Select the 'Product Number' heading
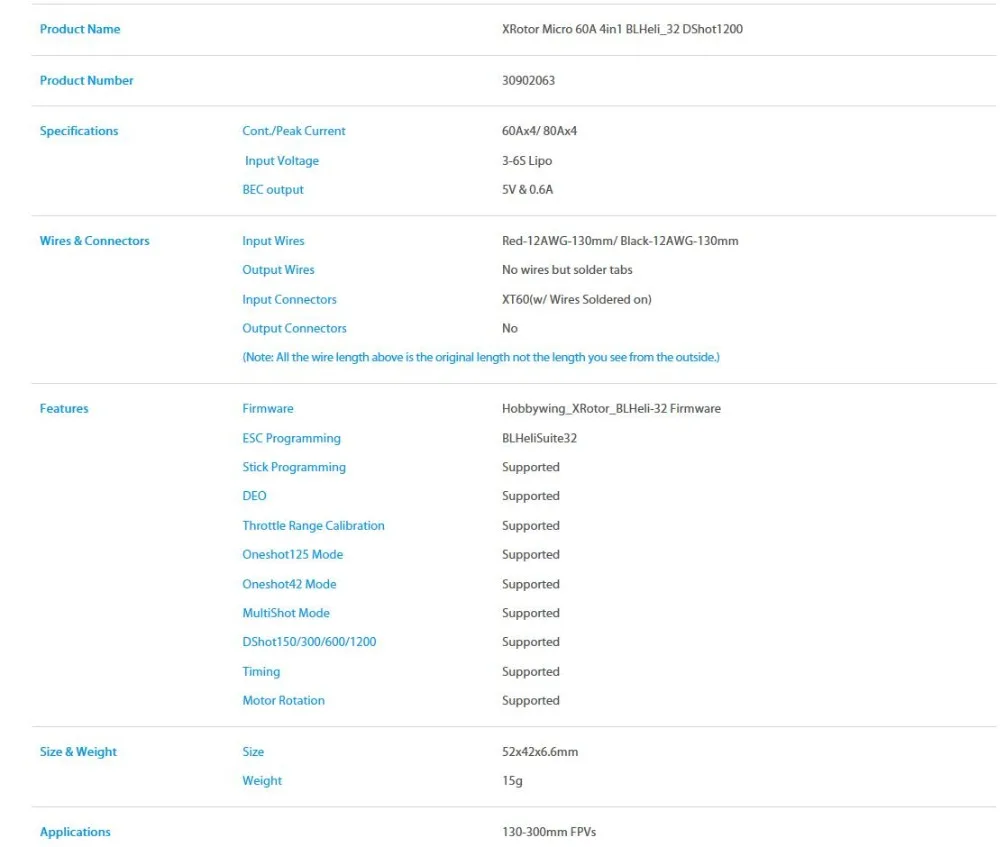 (86, 80)
